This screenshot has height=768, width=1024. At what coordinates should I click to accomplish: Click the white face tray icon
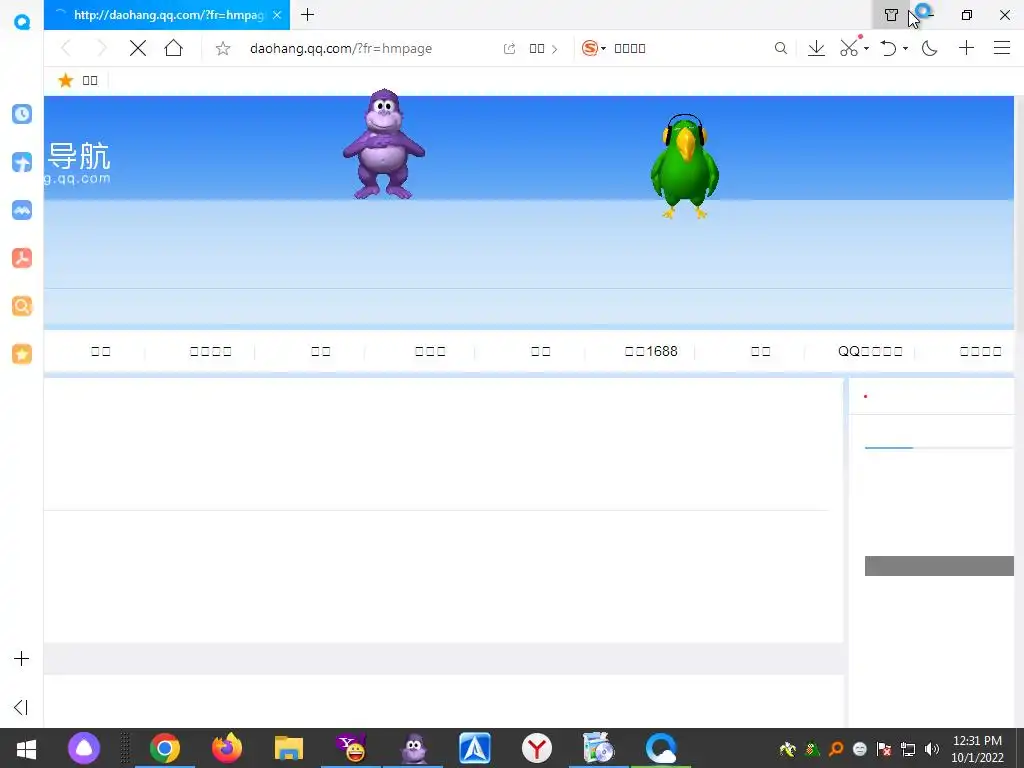[860, 749]
